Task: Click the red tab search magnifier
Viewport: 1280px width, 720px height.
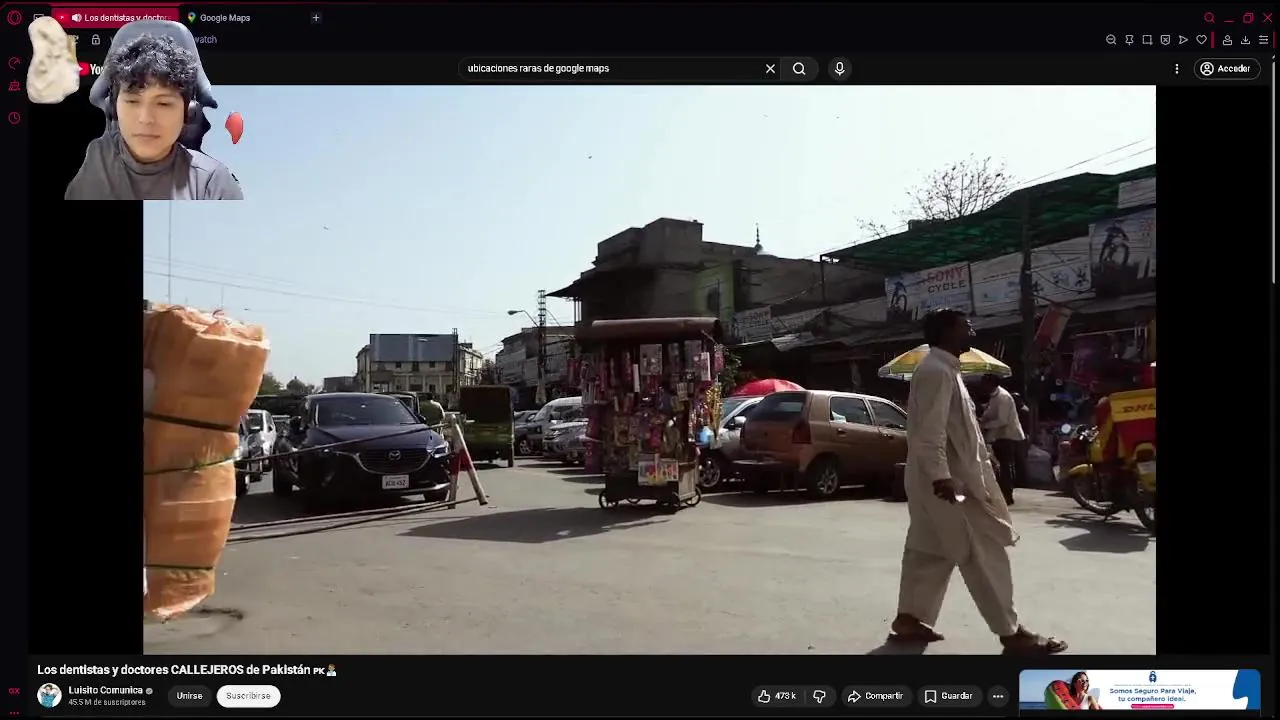Action: click(1209, 17)
